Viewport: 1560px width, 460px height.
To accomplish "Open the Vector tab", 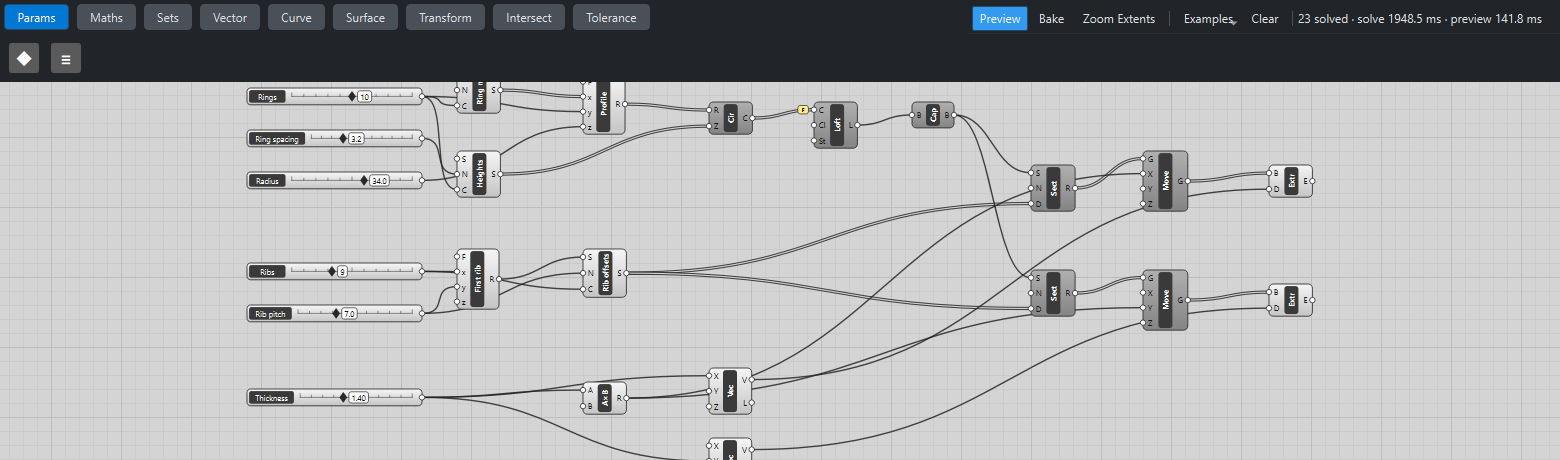I will click(230, 17).
